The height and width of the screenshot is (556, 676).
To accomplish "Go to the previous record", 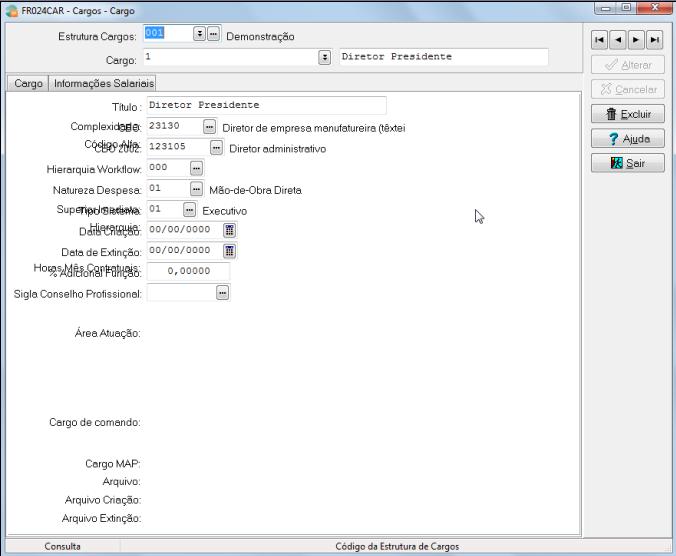I will click(x=618, y=41).
